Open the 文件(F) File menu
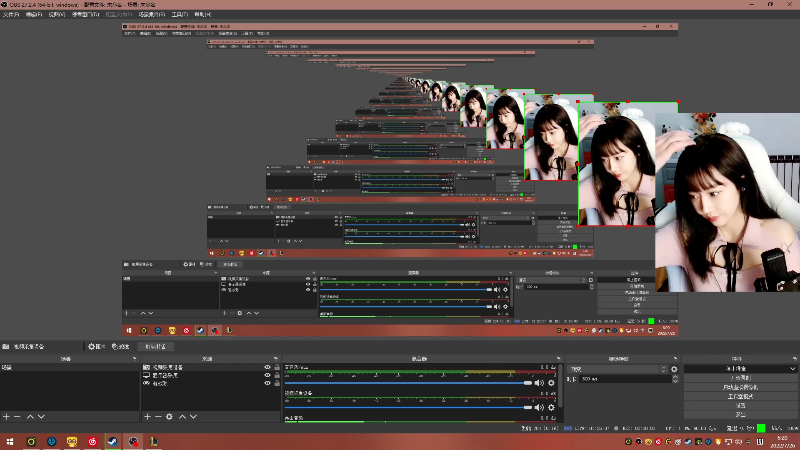 pyautogui.click(x=11, y=14)
